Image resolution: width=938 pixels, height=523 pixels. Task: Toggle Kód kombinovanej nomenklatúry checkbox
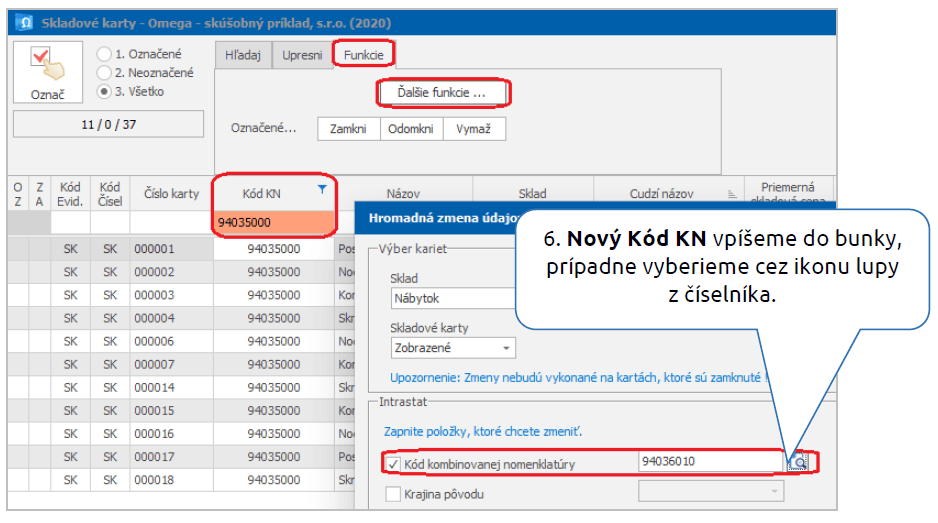393,463
